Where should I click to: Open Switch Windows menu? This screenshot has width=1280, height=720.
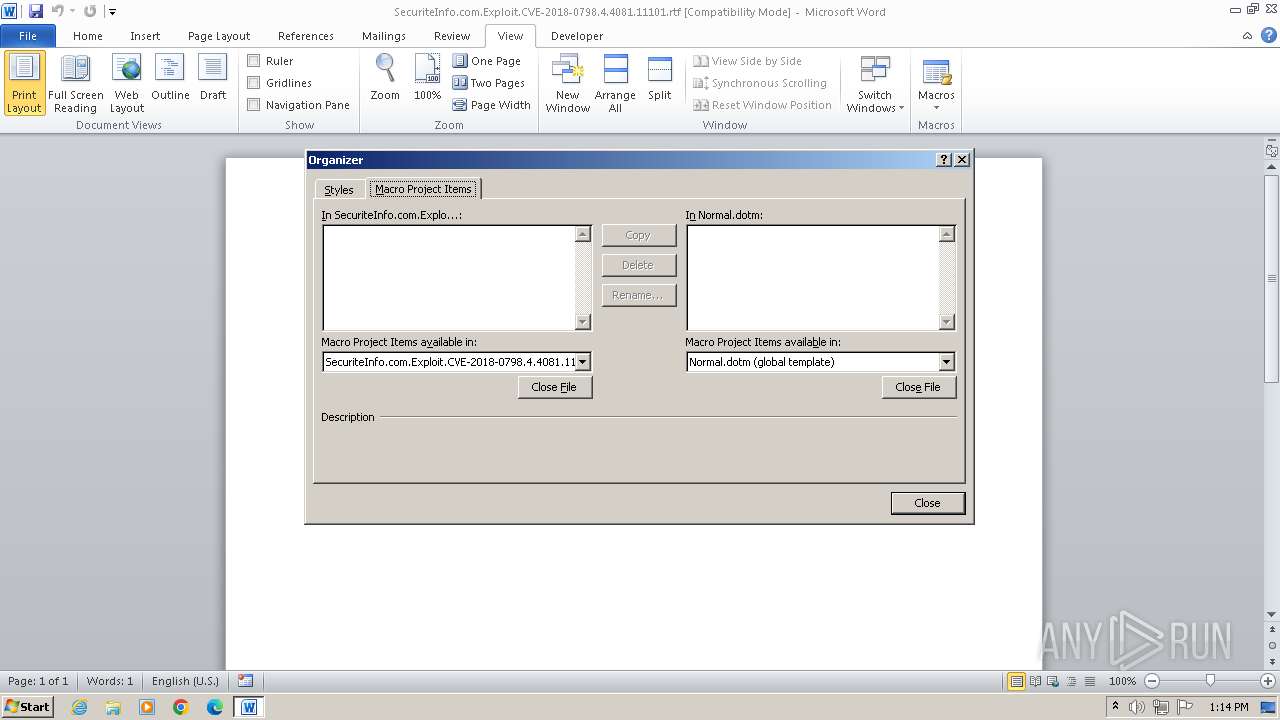pyautogui.click(x=875, y=84)
